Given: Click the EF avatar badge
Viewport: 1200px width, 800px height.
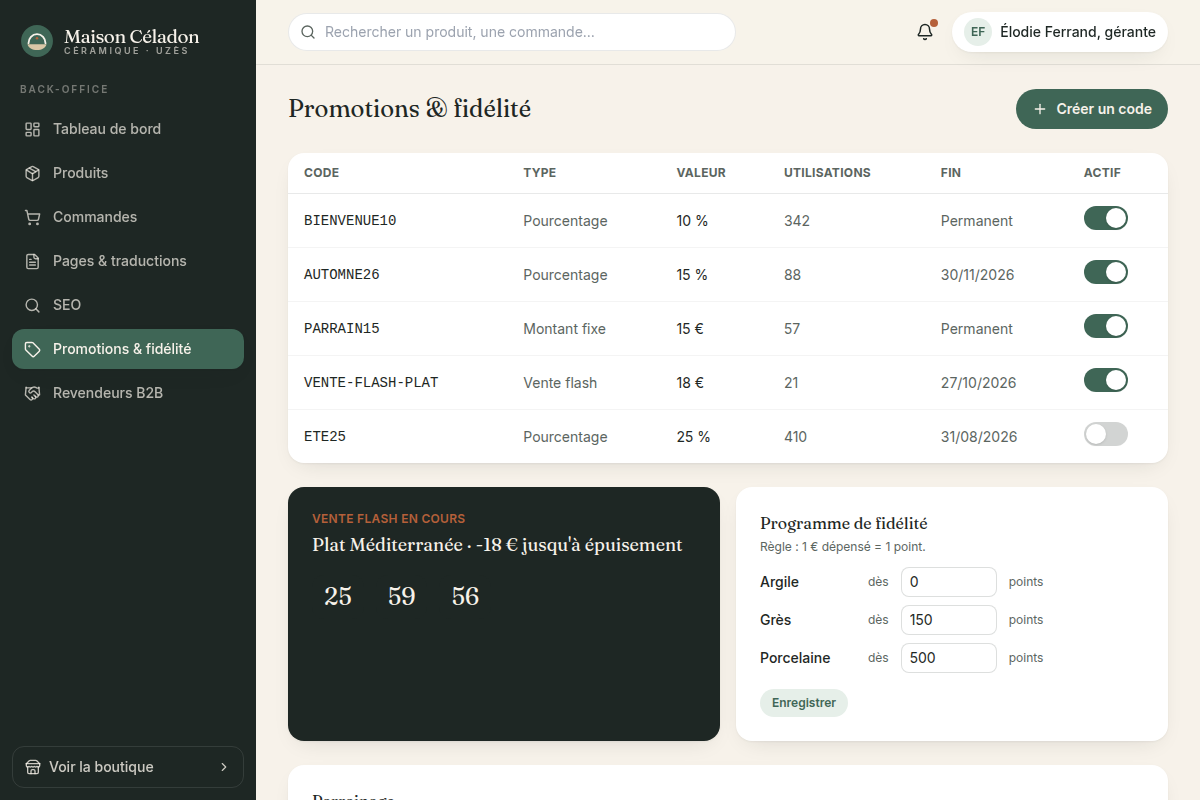Looking at the screenshot, I should click(x=978, y=32).
